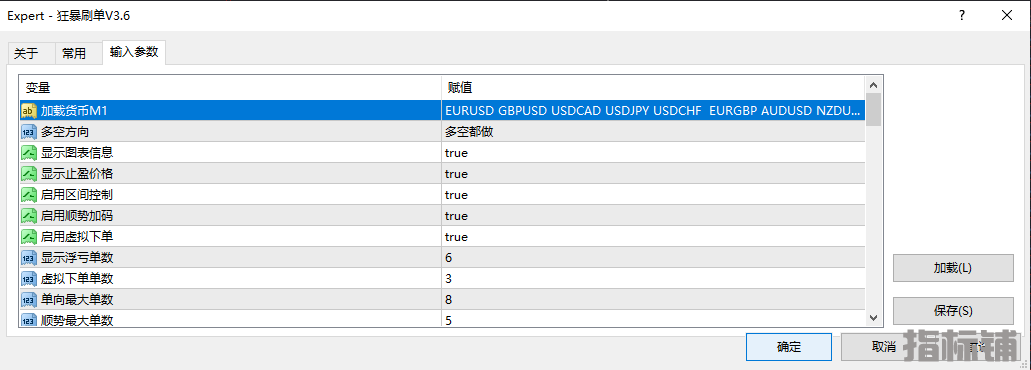Click the boolean icon beside 启用虚拟下单
This screenshot has width=1031, height=370.
coord(29,237)
